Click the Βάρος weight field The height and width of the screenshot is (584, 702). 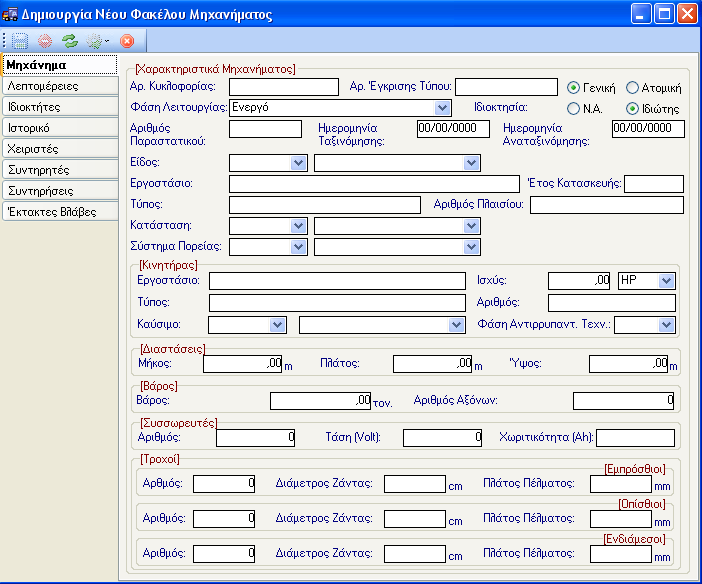(321, 401)
